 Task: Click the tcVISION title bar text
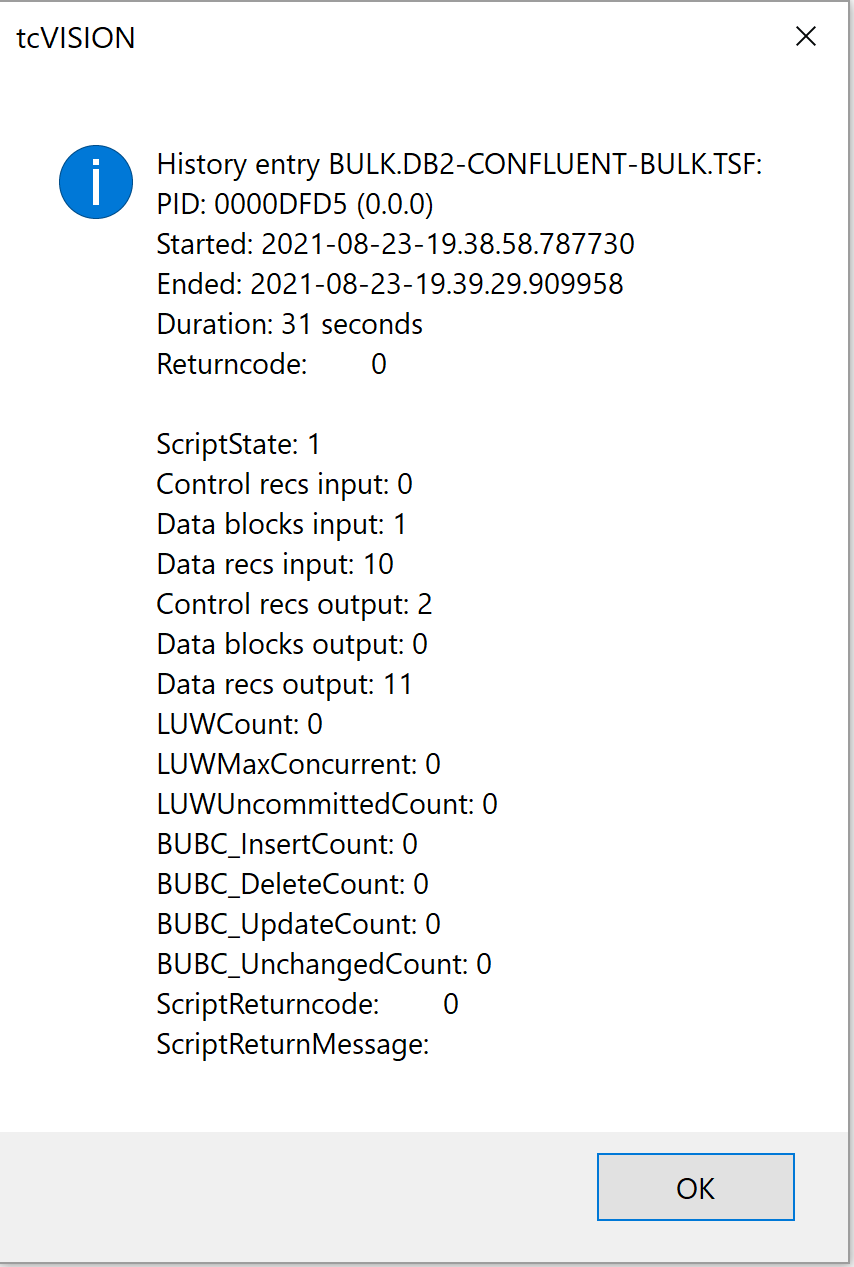pos(77,38)
